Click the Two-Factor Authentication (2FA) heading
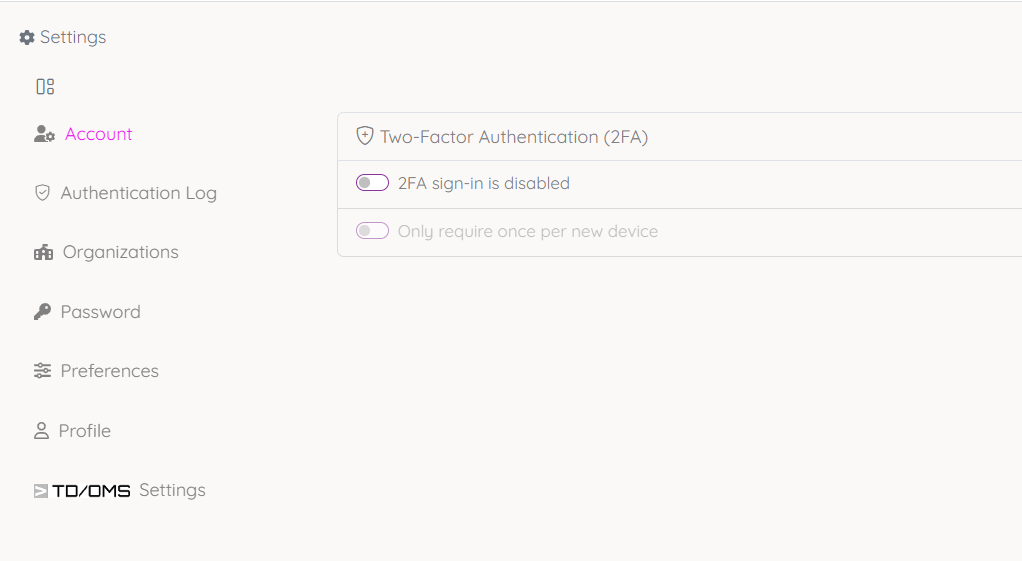Screen dimensions: 1022x561 pos(514,137)
